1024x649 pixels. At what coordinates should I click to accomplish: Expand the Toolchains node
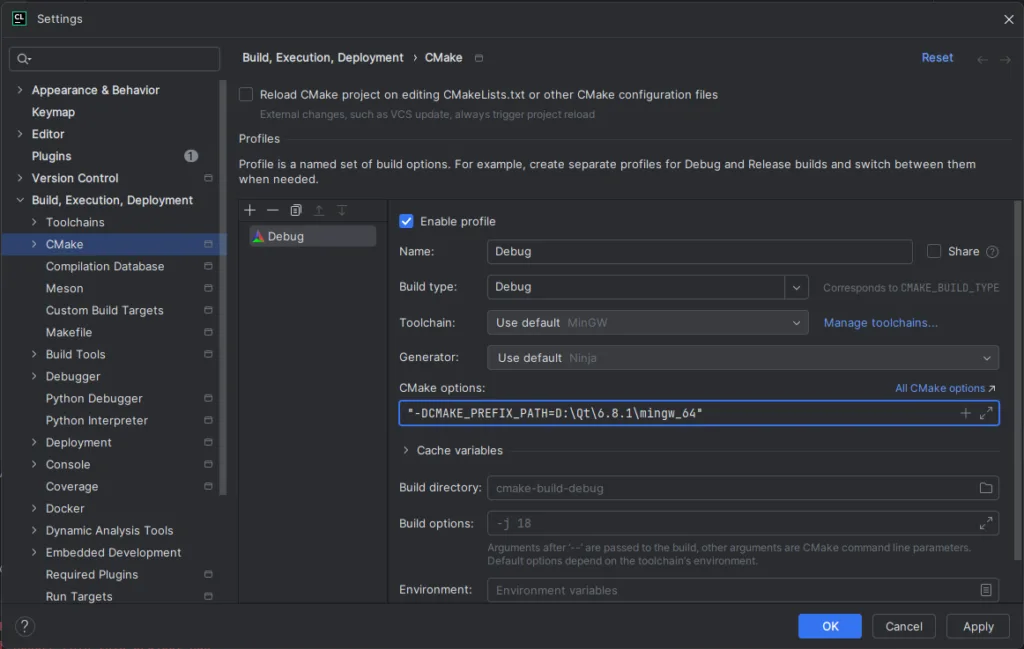coord(34,222)
